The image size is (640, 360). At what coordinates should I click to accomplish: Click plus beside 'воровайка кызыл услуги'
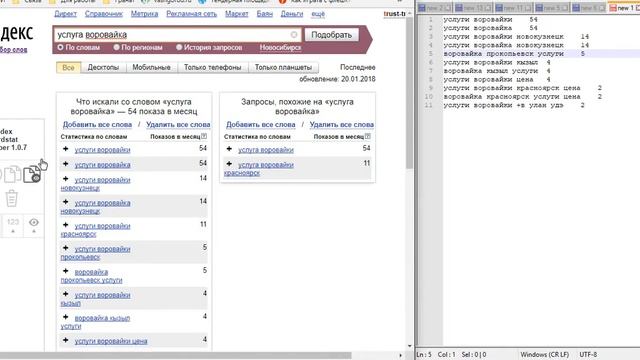(x=66, y=317)
